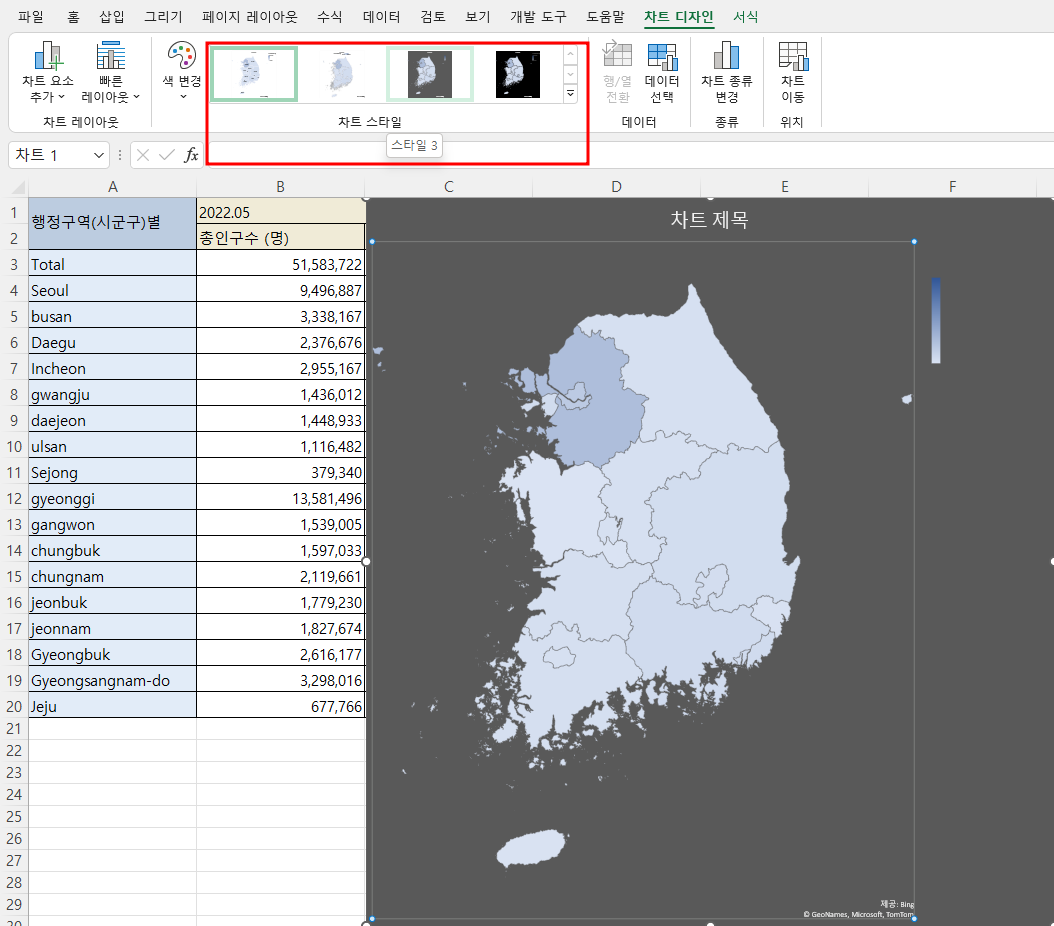
Task: Open the 파일 tab
Action: pyautogui.click(x=31, y=17)
